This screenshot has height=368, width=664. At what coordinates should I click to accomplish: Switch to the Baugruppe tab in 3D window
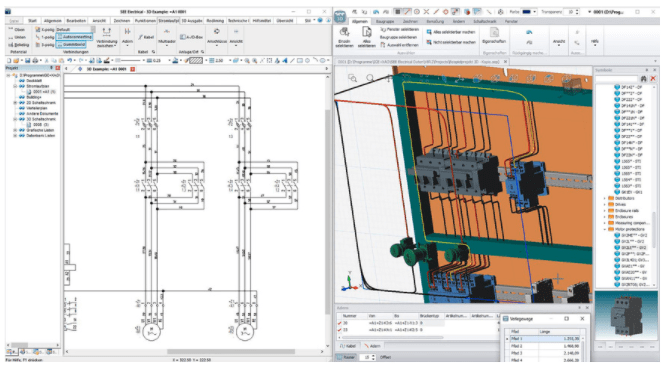click(x=385, y=21)
